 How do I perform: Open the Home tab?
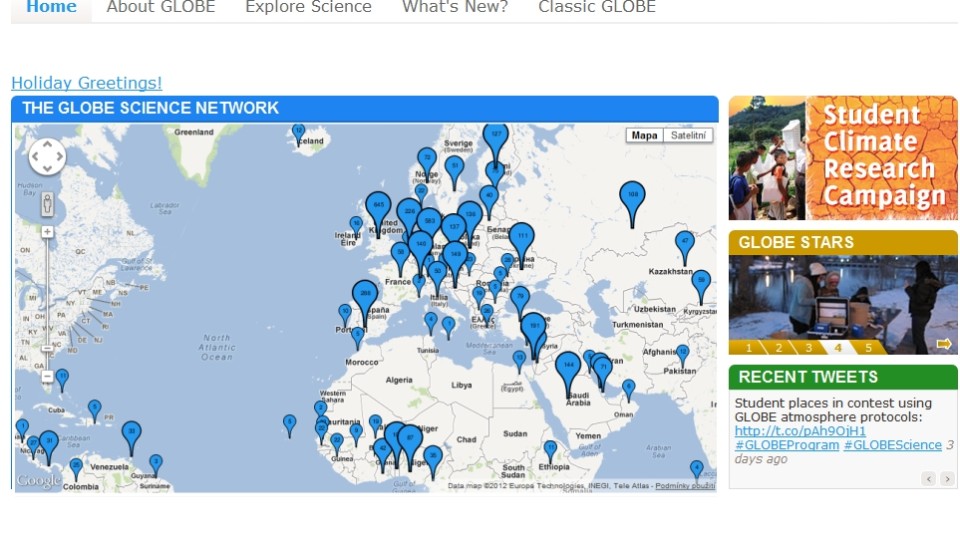pyautogui.click(x=51, y=7)
